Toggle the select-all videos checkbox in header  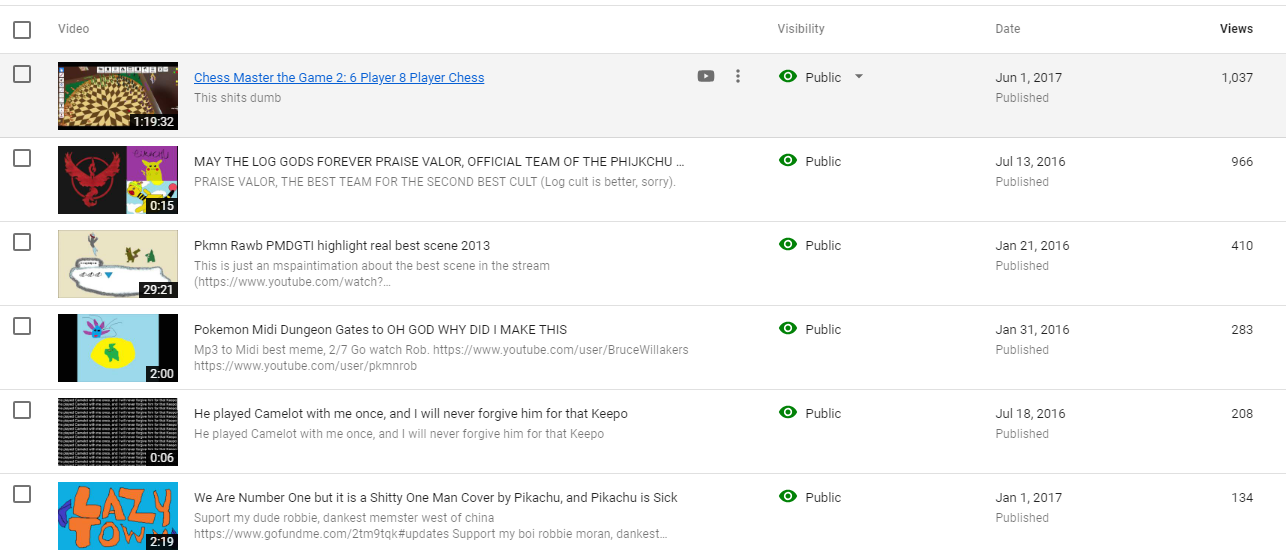(x=22, y=30)
